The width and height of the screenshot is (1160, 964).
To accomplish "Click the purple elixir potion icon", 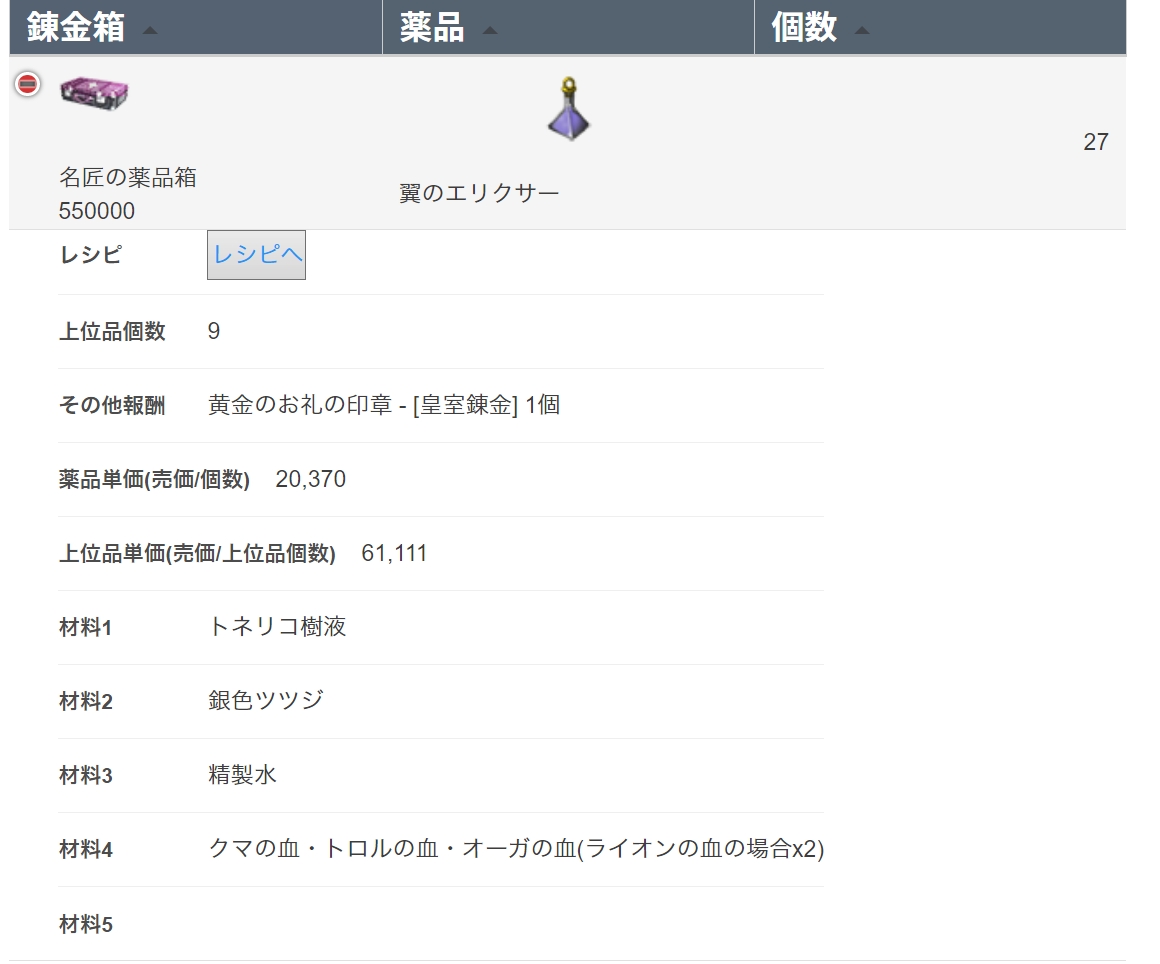I will (568, 108).
